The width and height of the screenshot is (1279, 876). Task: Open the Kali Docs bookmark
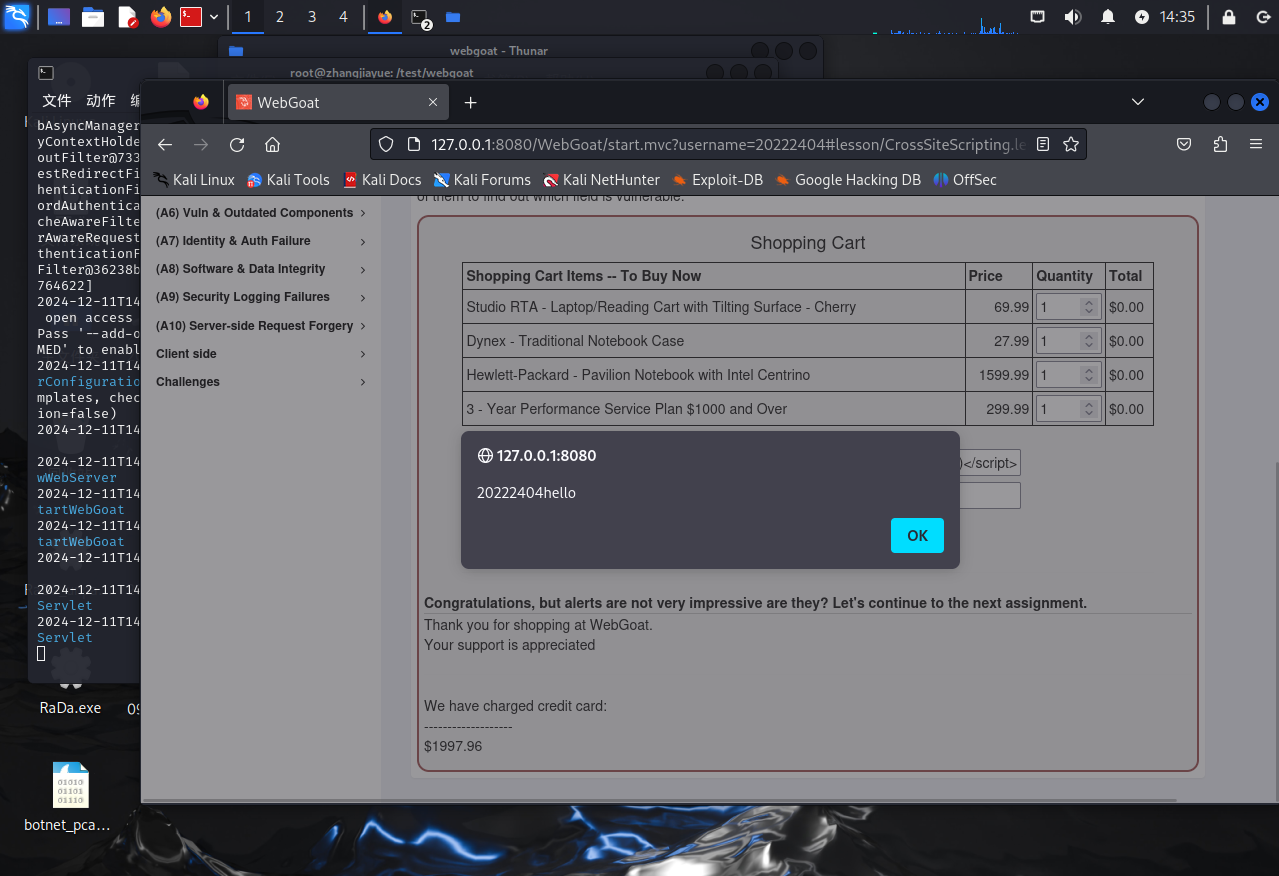pos(382,180)
